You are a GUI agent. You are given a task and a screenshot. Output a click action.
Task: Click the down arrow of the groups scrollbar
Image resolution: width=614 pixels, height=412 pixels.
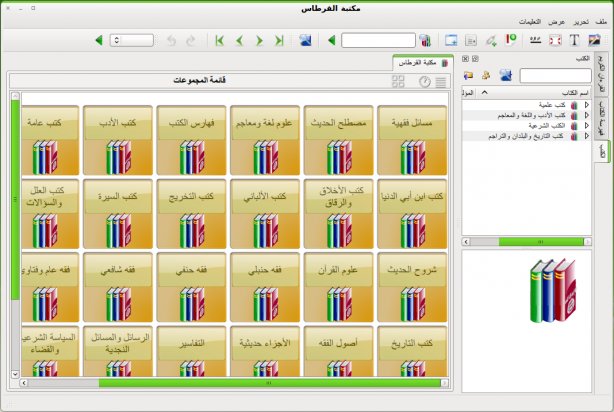(x=15, y=374)
